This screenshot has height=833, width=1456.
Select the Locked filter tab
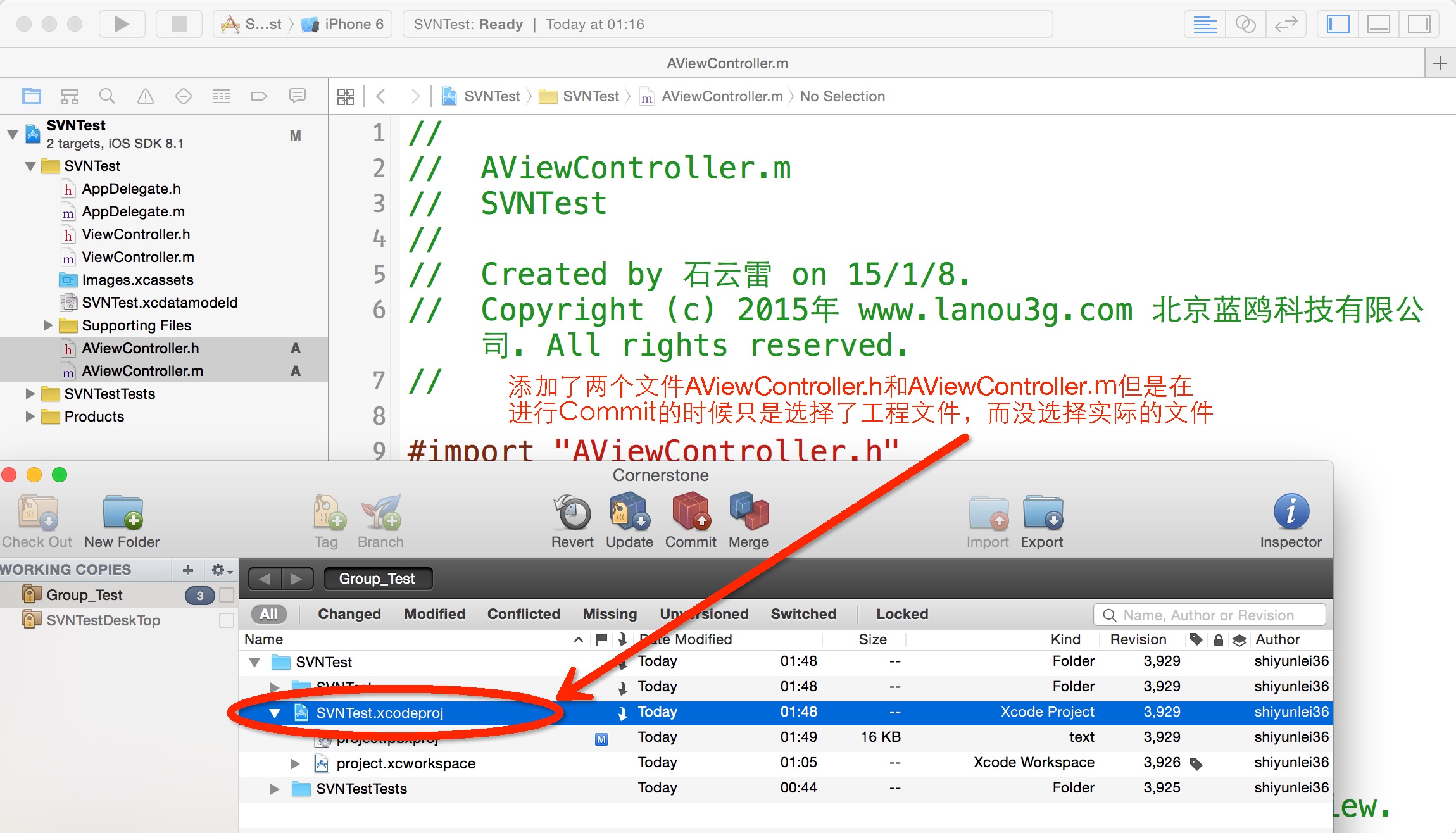(902, 614)
